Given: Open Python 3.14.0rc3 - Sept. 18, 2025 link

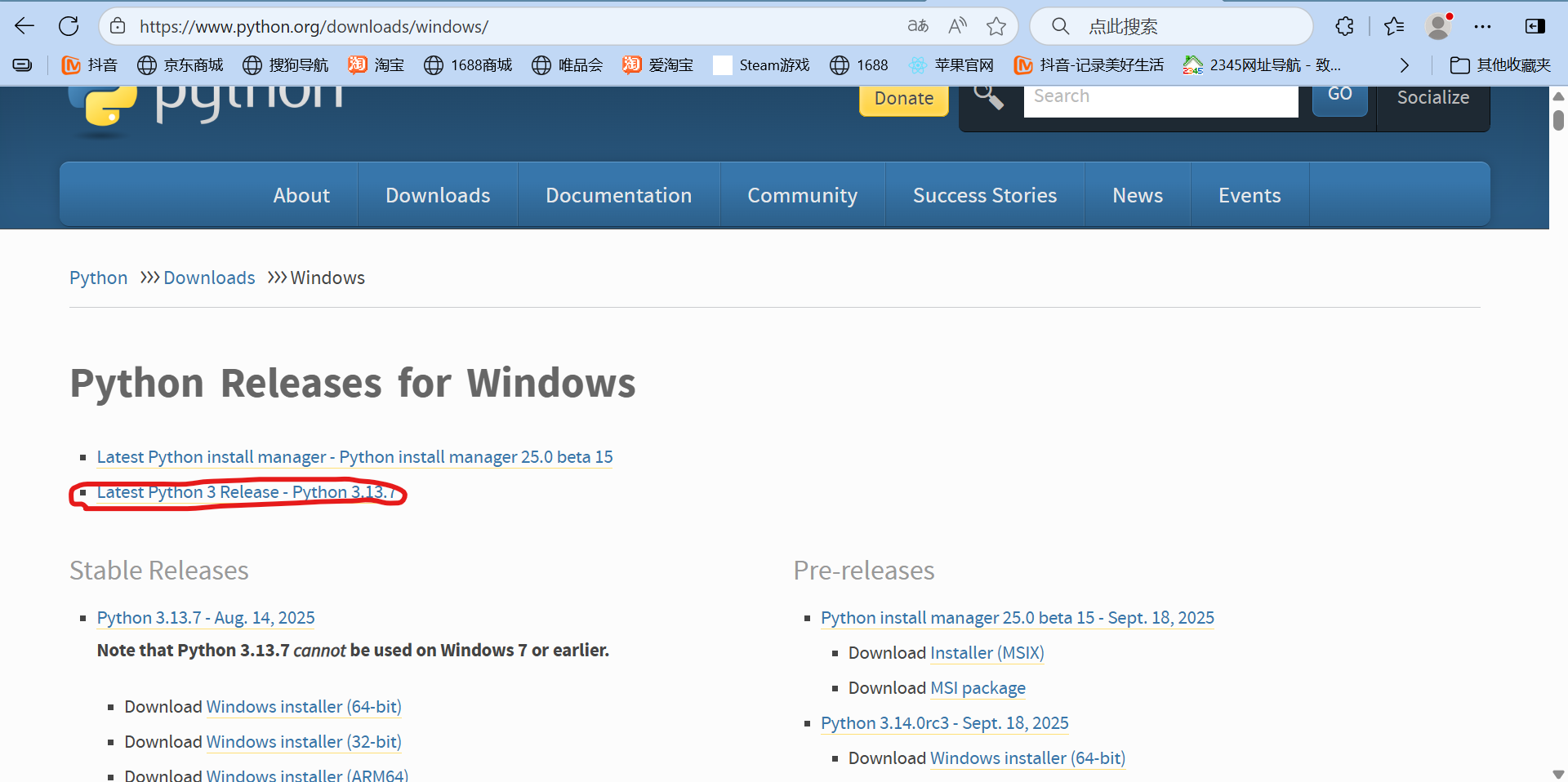Looking at the screenshot, I should [945, 723].
